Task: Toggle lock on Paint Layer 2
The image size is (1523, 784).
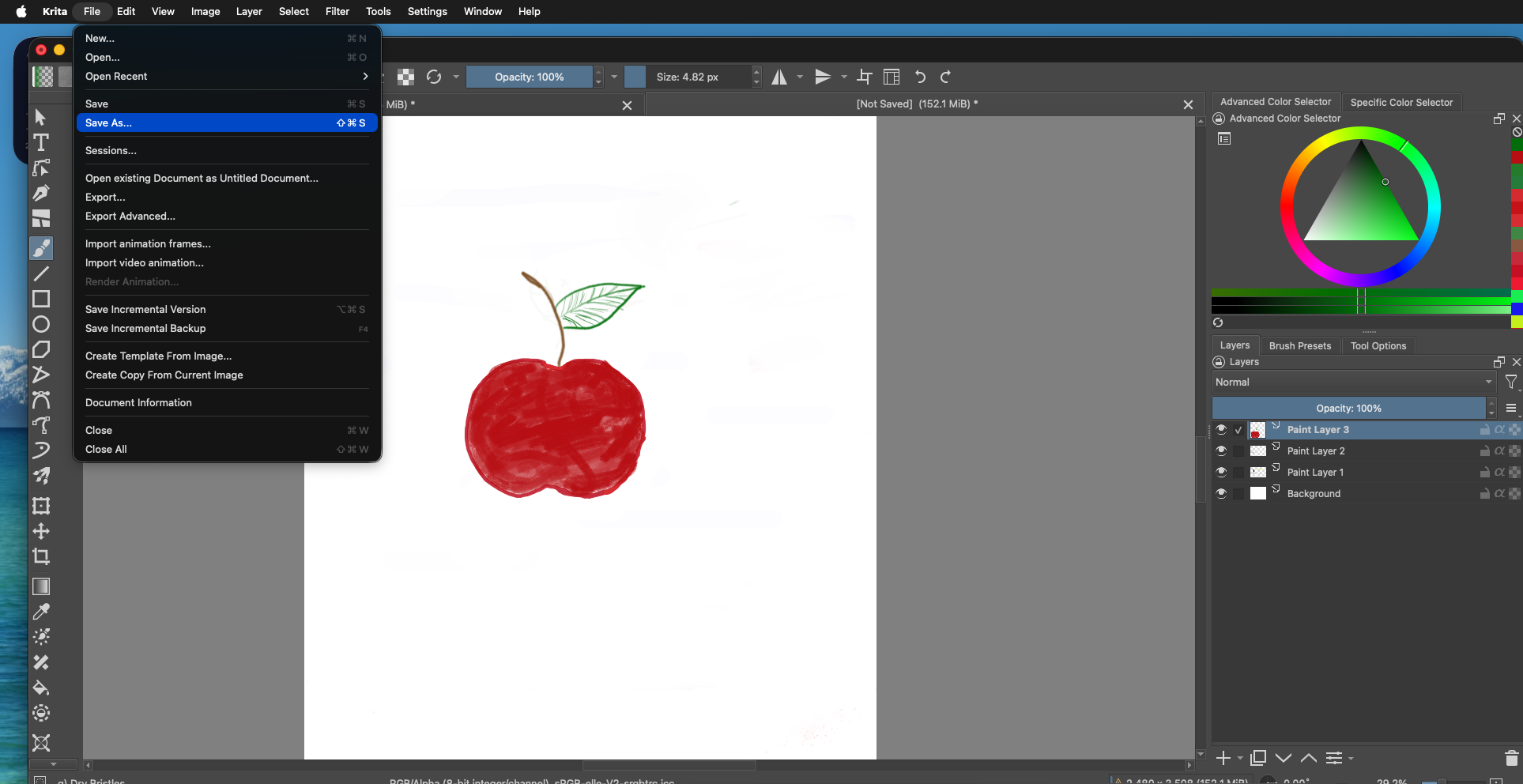Action: click(x=1485, y=450)
